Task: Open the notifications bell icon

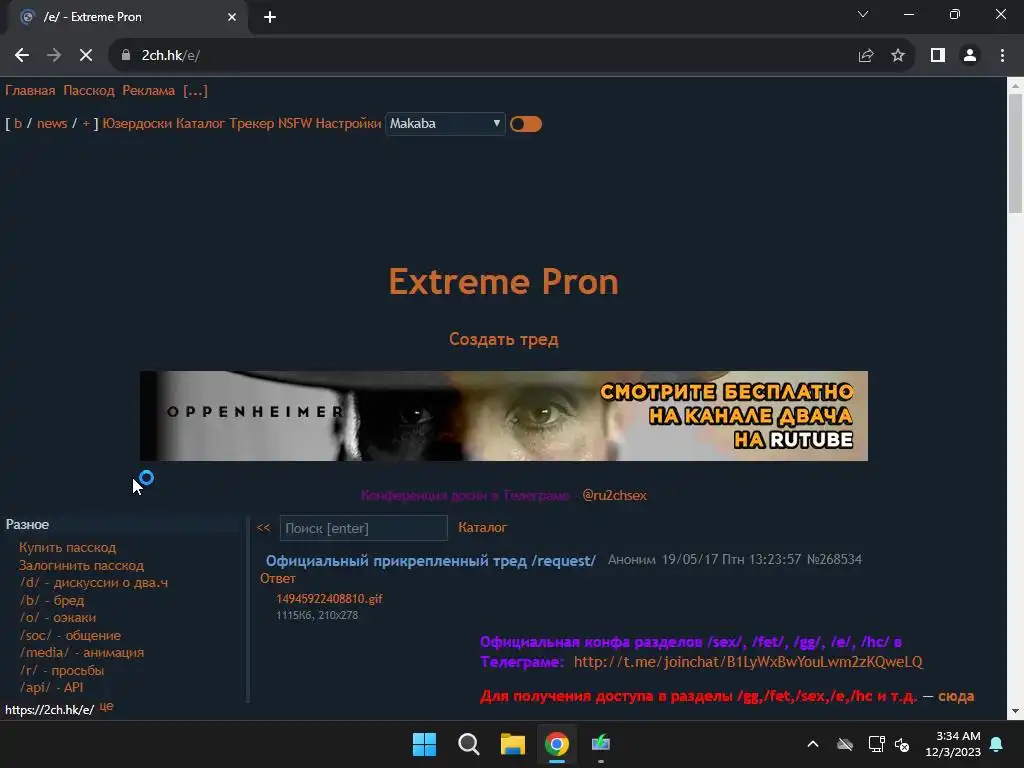Action: coord(997,744)
